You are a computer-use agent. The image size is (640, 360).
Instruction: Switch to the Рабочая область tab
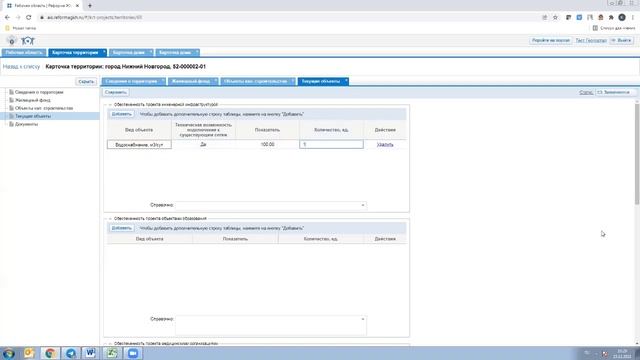click(x=24, y=53)
